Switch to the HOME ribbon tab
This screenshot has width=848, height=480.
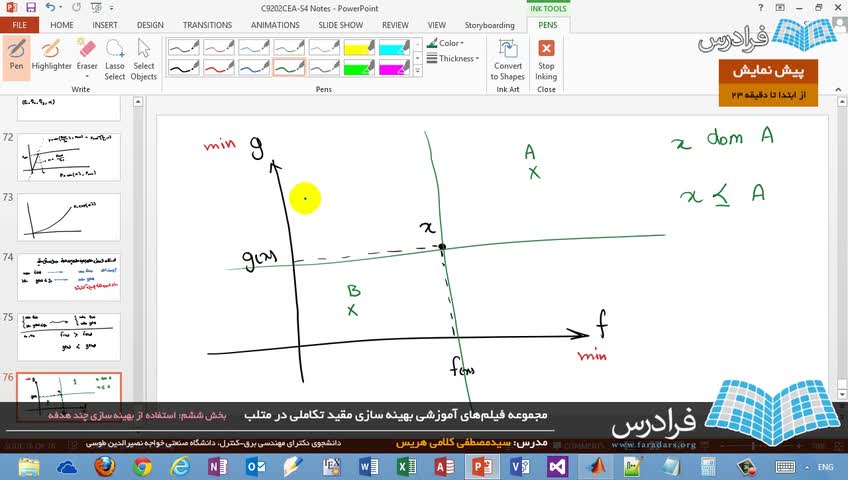coord(62,25)
